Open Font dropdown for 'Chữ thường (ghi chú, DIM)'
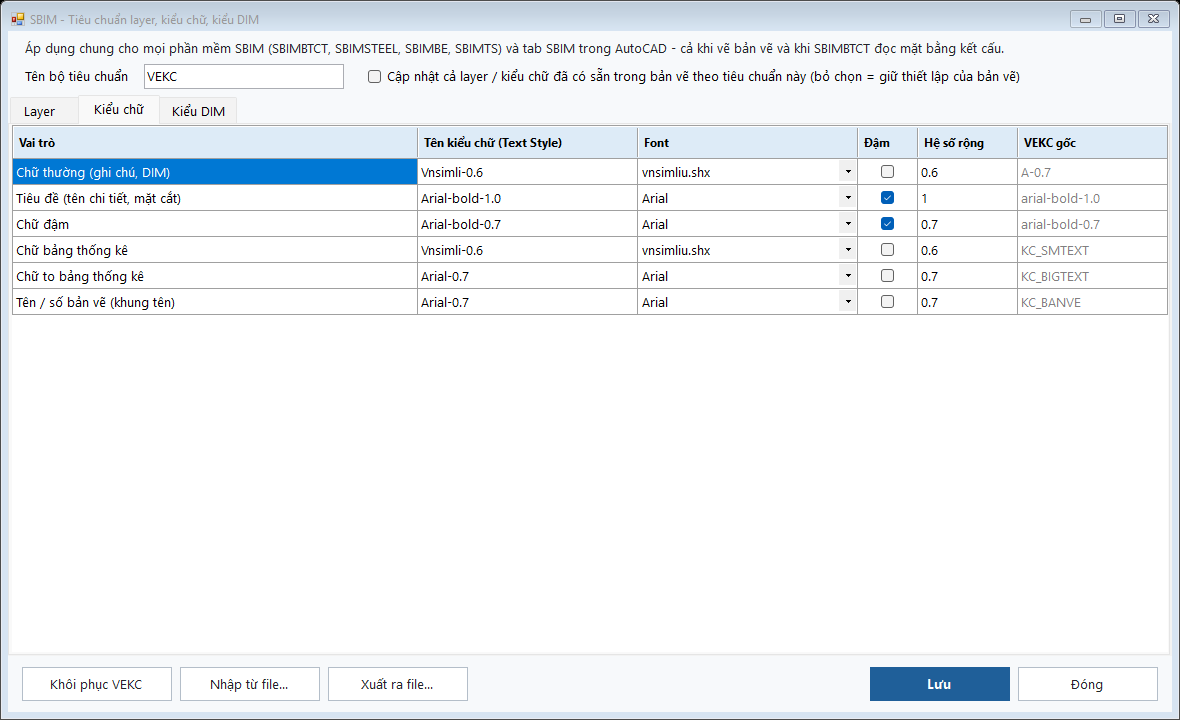 (x=848, y=172)
